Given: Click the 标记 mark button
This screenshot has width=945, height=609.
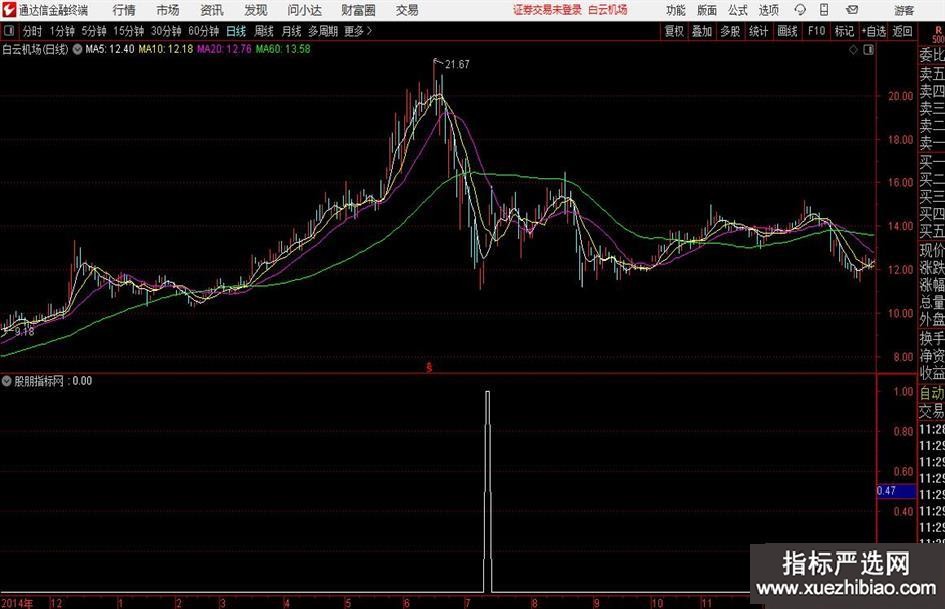Looking at the screenshot, I should (x=844, y=31).
